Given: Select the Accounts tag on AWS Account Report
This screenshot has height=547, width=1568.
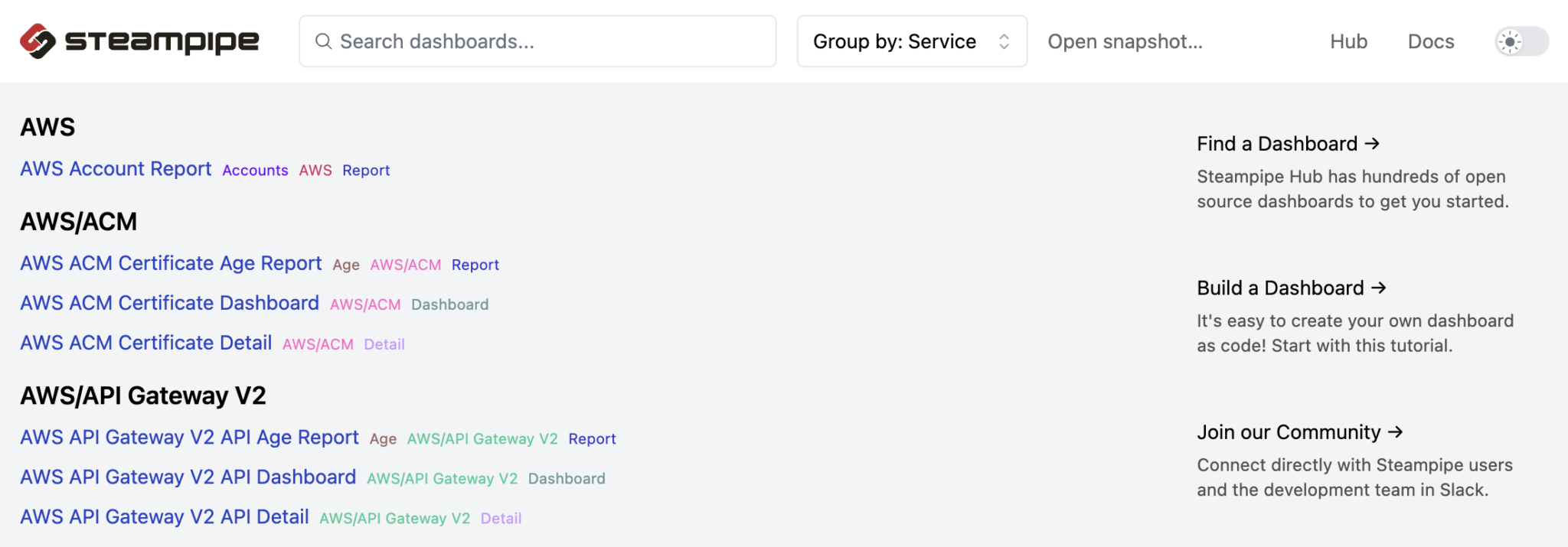Looking at the screenshot, I should click(255, 171).
